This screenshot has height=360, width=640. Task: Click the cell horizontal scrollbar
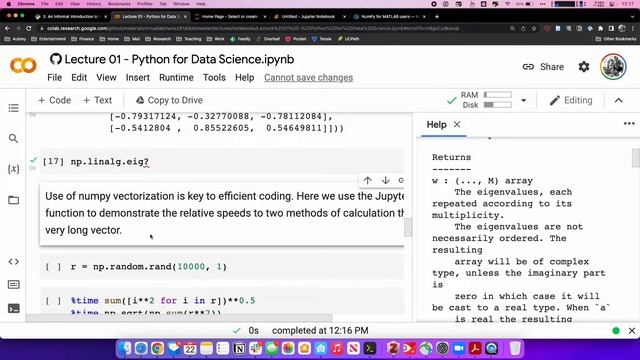pyautogui.click(x=179, y=318)
